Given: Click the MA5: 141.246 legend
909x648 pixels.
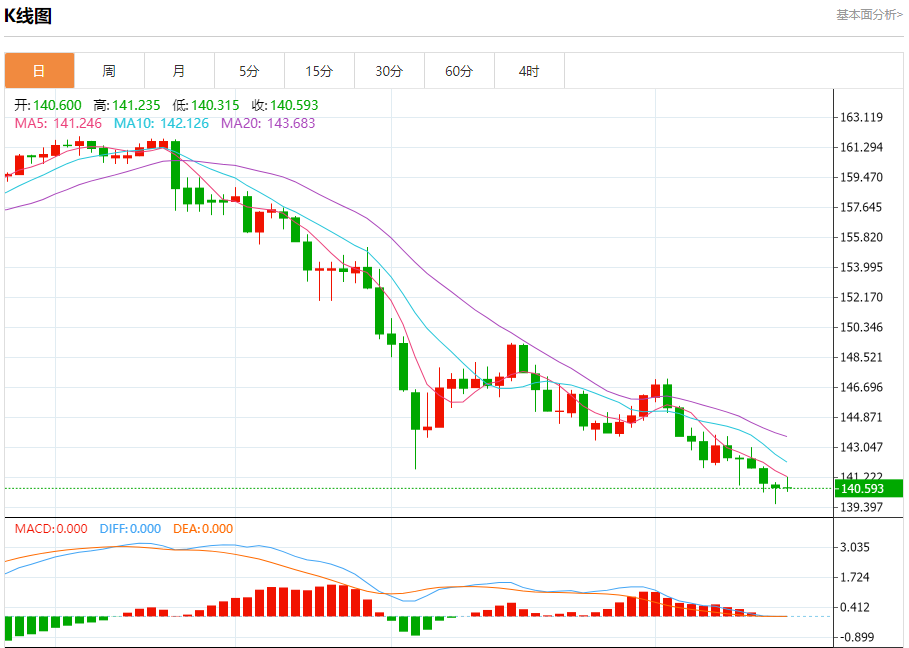Looking at the screenshot, I should coord(58,123).
